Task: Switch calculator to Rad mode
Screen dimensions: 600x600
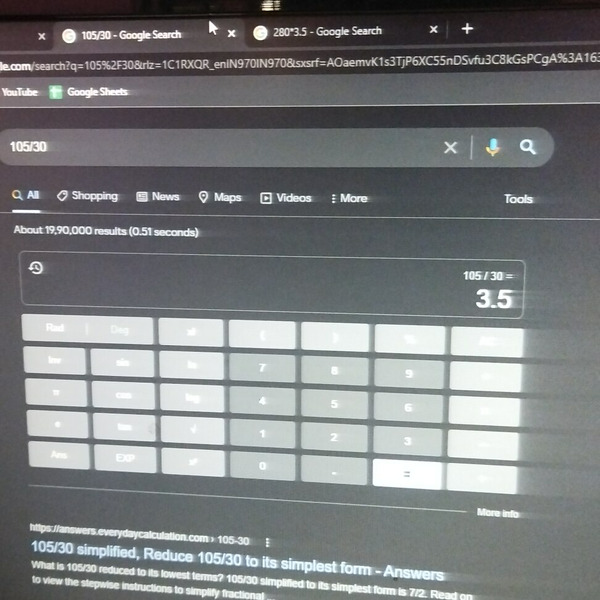Action: tap(55, 328)
